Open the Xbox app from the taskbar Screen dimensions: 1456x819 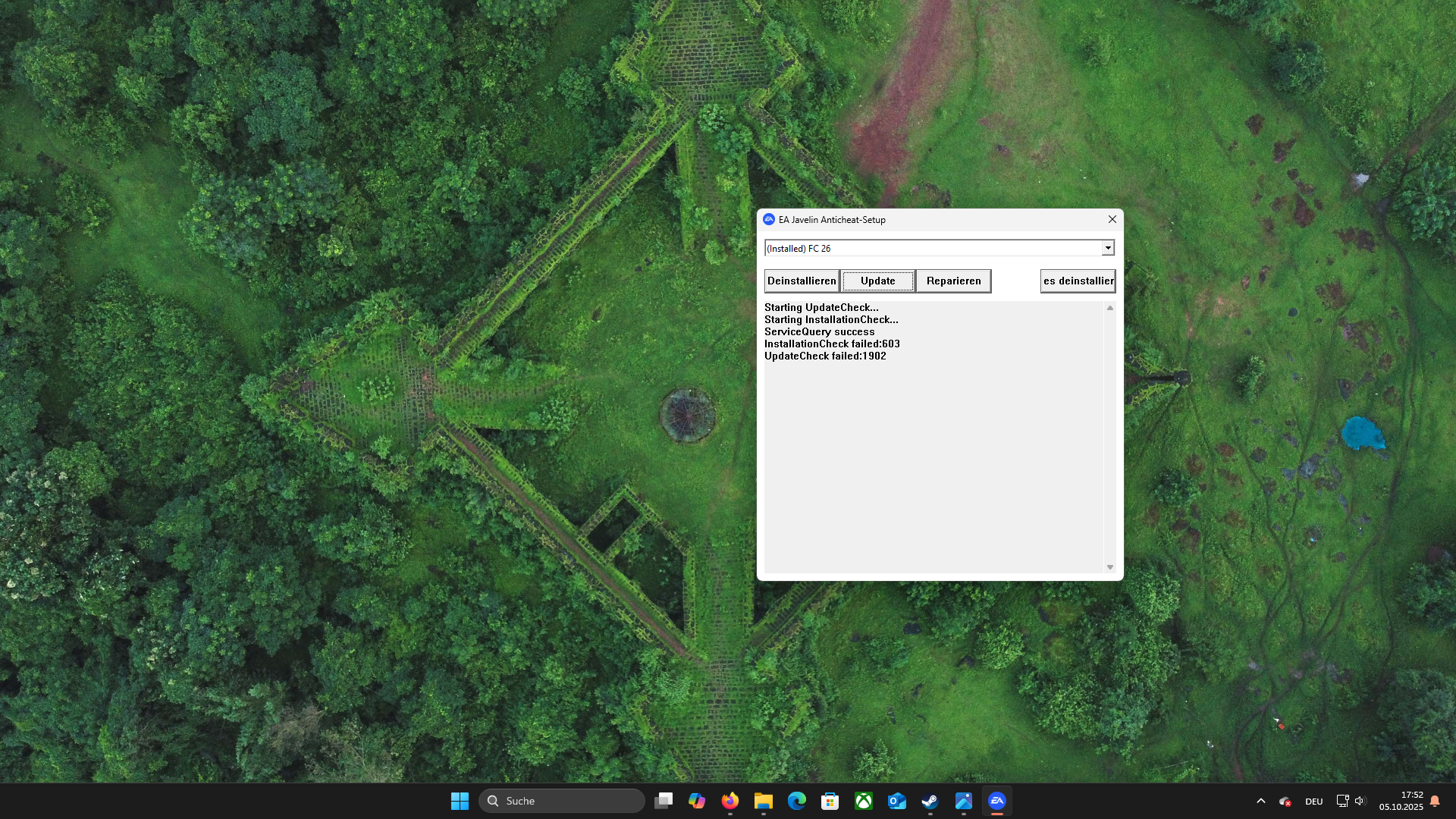pyautogui.click(x=864, y=801)
